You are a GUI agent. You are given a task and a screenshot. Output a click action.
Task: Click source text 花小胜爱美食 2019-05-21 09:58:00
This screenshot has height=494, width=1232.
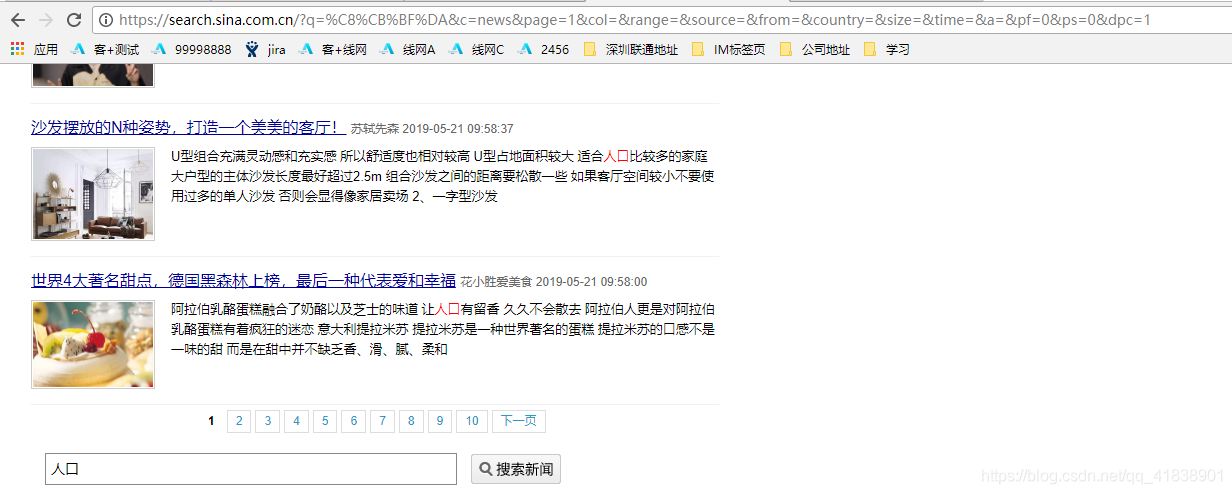(x=554, y=282)
